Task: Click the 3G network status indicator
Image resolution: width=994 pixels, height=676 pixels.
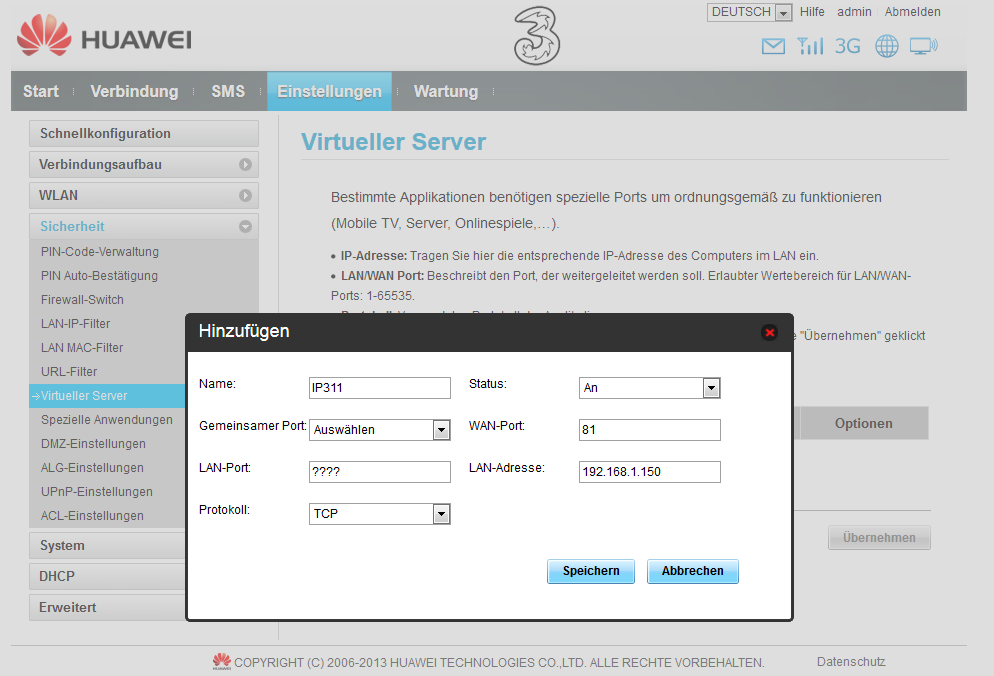Action: pyautogui.click(x=847, y=46)
